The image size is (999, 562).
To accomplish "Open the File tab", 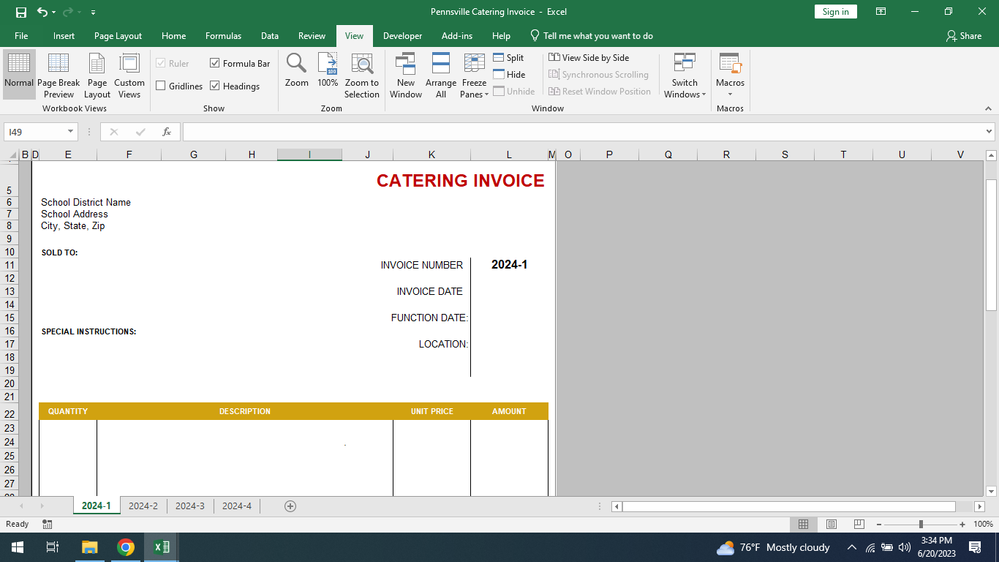I will click(x=21, y=36).
